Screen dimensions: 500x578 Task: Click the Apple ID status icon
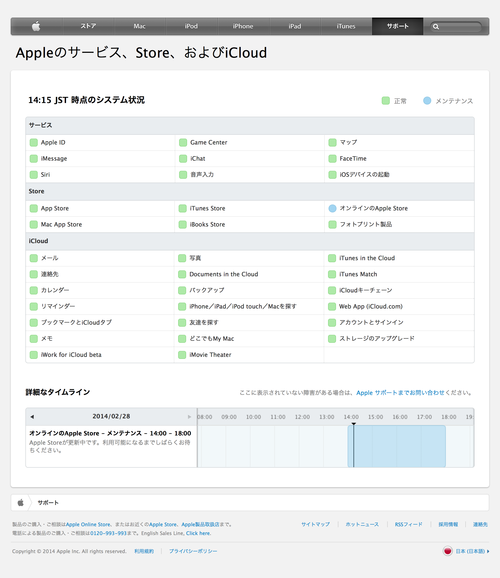tap(34, 142)
